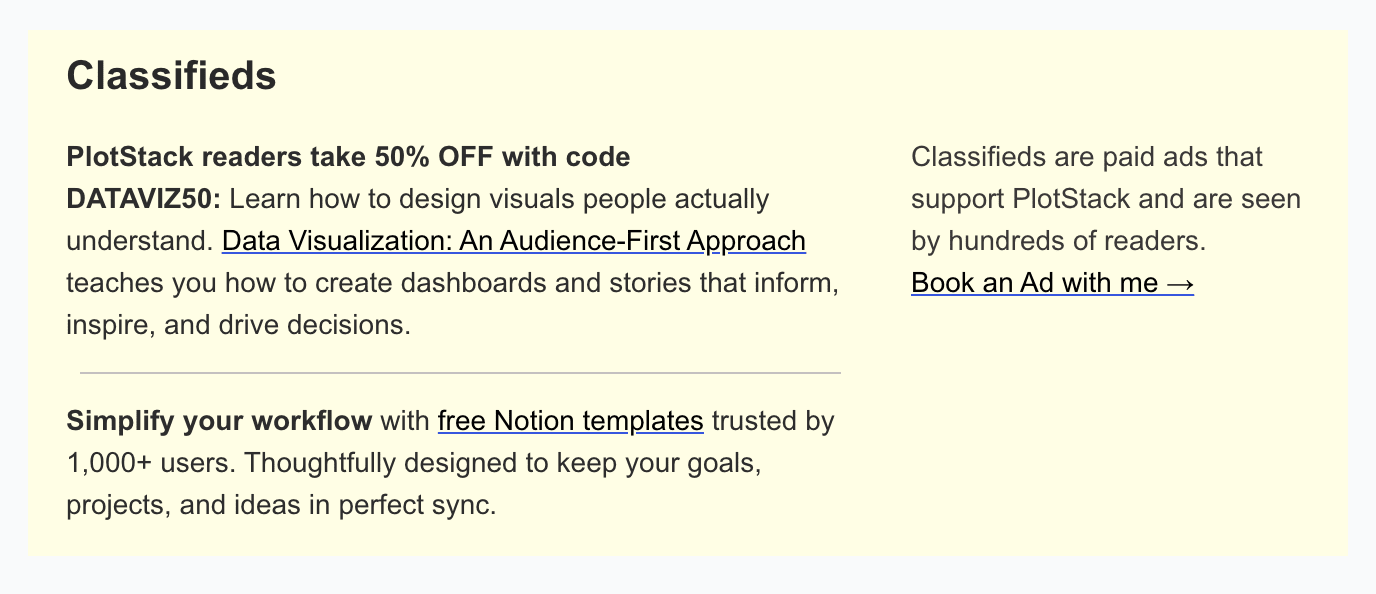Click the Classifieds heading
Viewport: 1376px width, 594px height.
[171, 76]
